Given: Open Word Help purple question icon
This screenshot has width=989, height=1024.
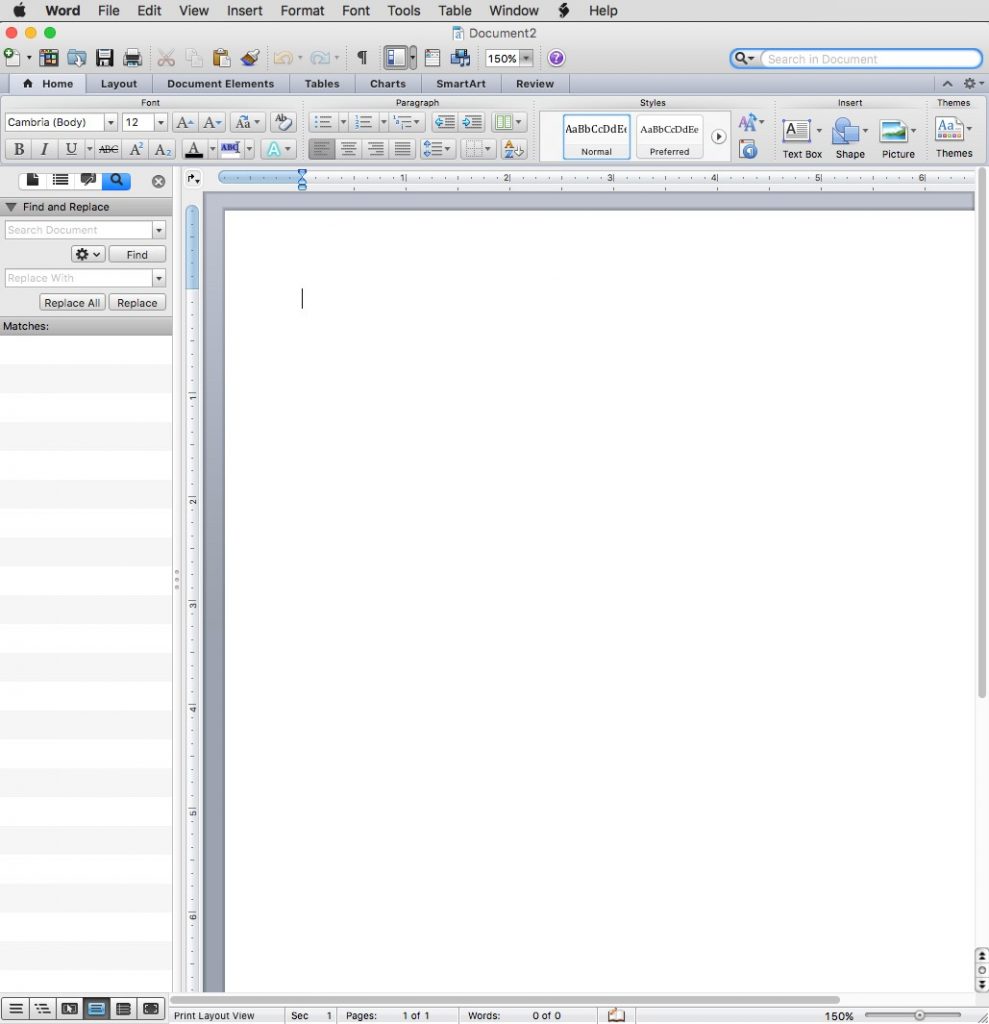Looking at the screenshot, I should pyautogui.click(x=556, y=58).
